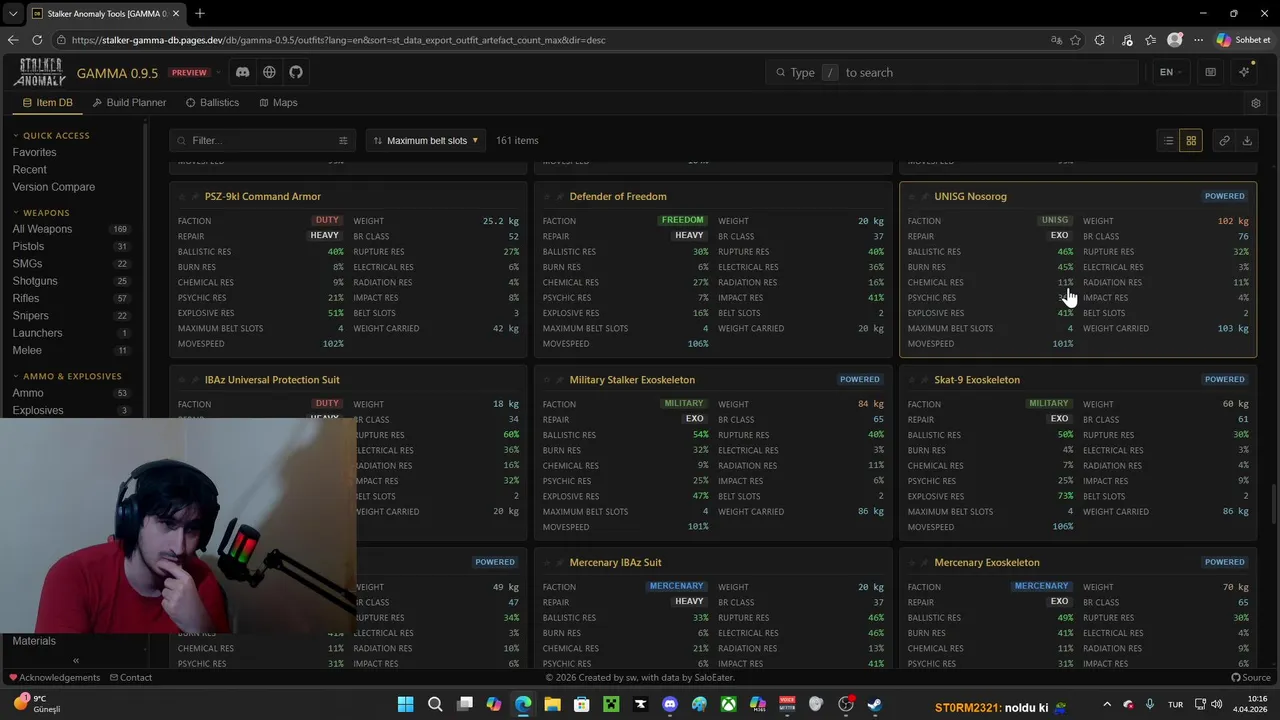This screenshot has height=720, width=1280.
Task: Click the keyboard shortcuts icon
Action: click(1210, 72)
